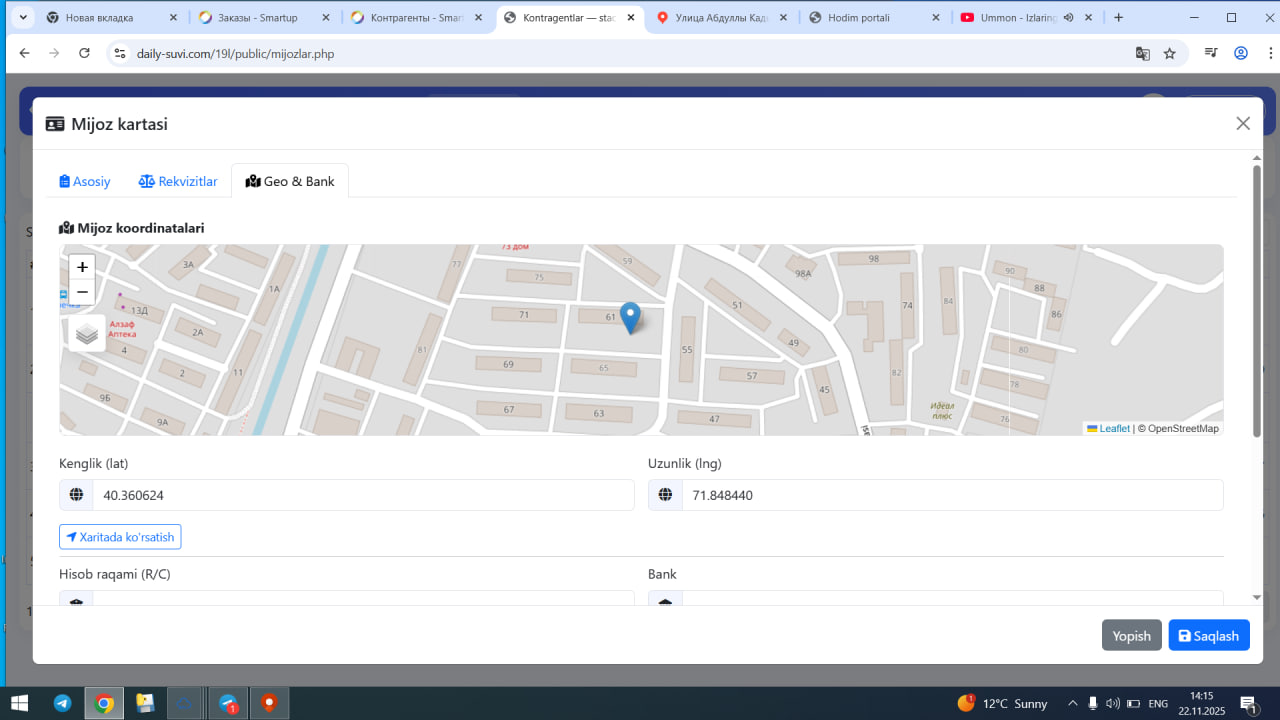1280x720 pixels.
Task: Open the Rekvizitlar tab
Action: (x=178, y=181)
